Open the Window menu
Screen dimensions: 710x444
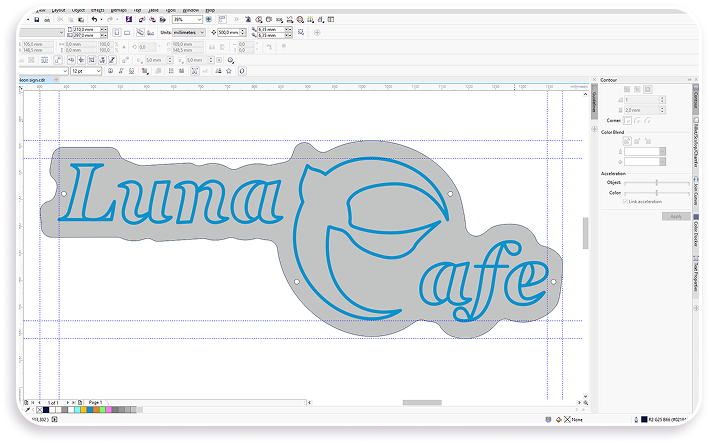click(x=191, y=10)
